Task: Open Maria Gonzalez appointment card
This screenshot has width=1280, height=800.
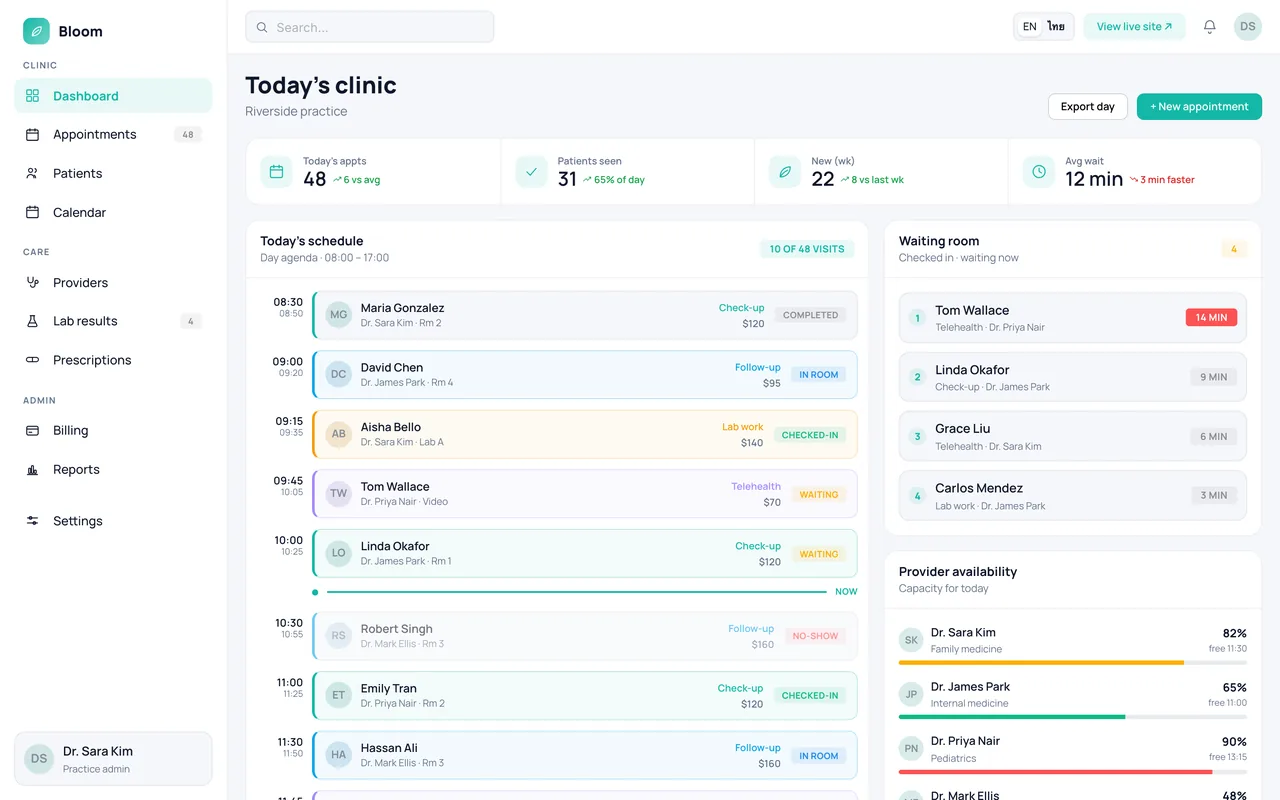Action: coord(585,315)
